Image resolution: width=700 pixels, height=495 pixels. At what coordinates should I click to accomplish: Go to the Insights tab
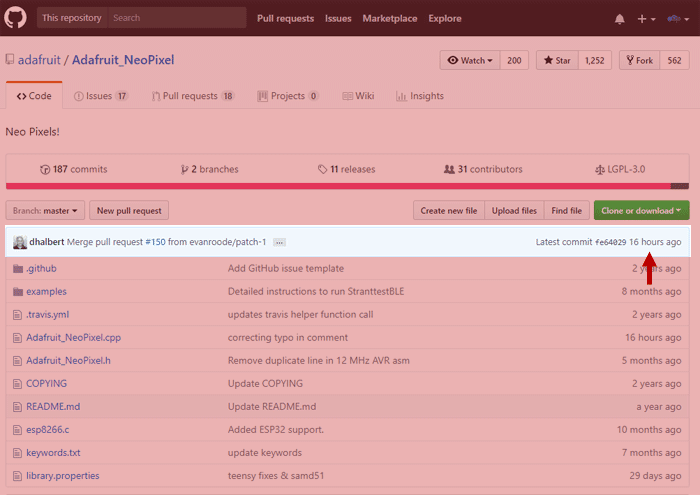click(x=420, y=96)
